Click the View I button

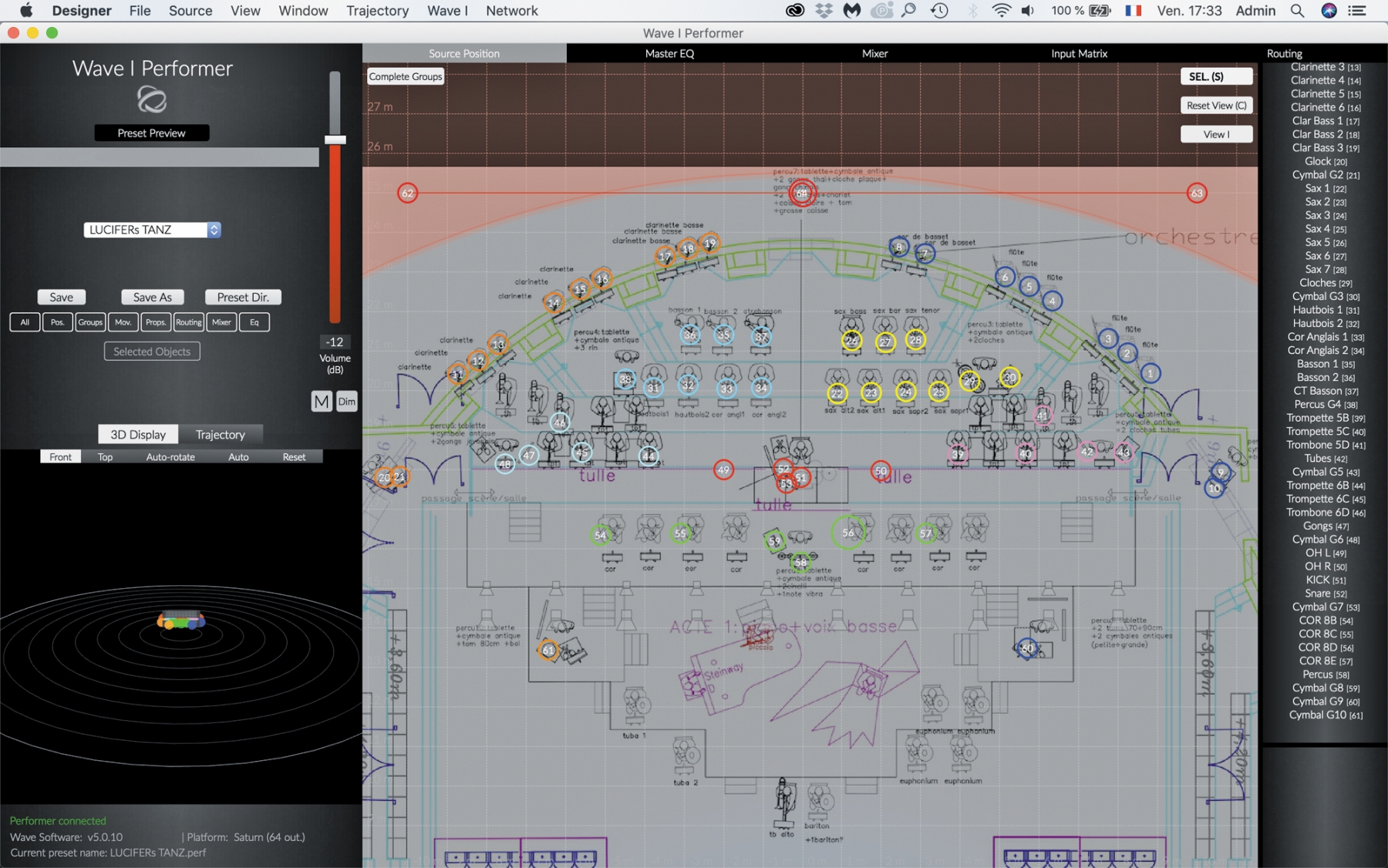[x=1216, y=134]
